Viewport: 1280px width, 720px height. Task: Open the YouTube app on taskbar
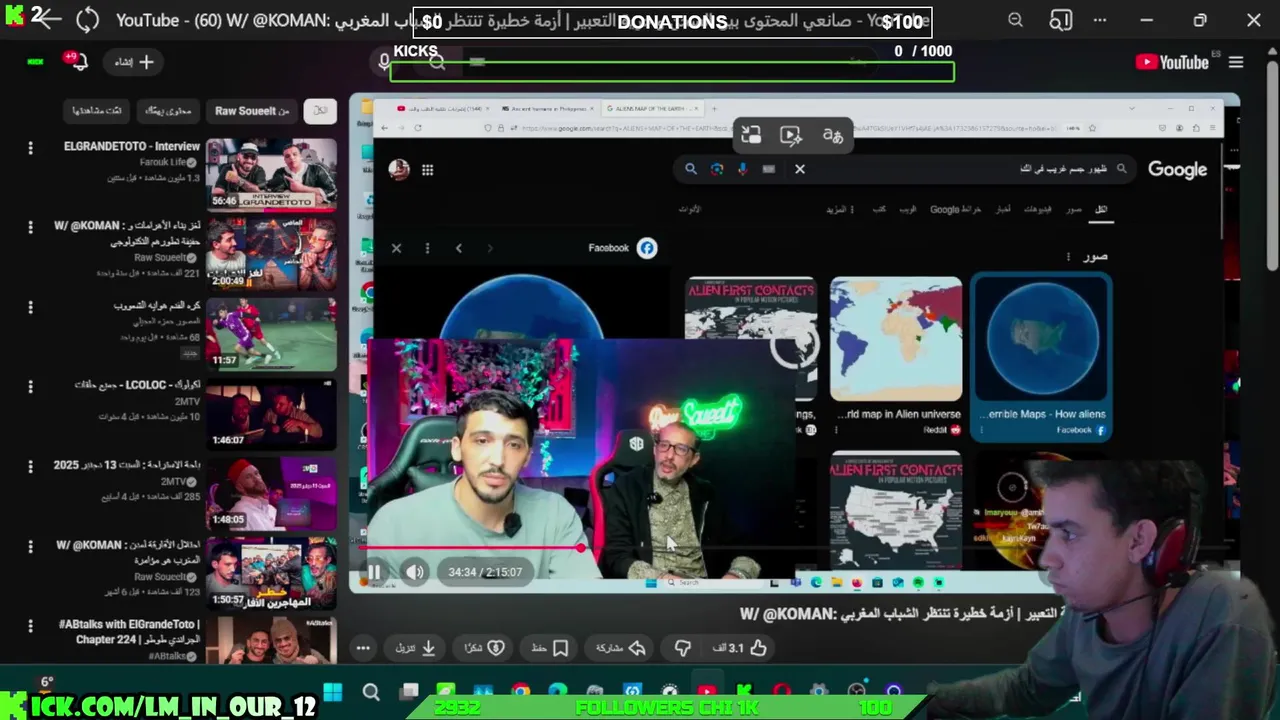pyautogui.click(x=707, y=693)
